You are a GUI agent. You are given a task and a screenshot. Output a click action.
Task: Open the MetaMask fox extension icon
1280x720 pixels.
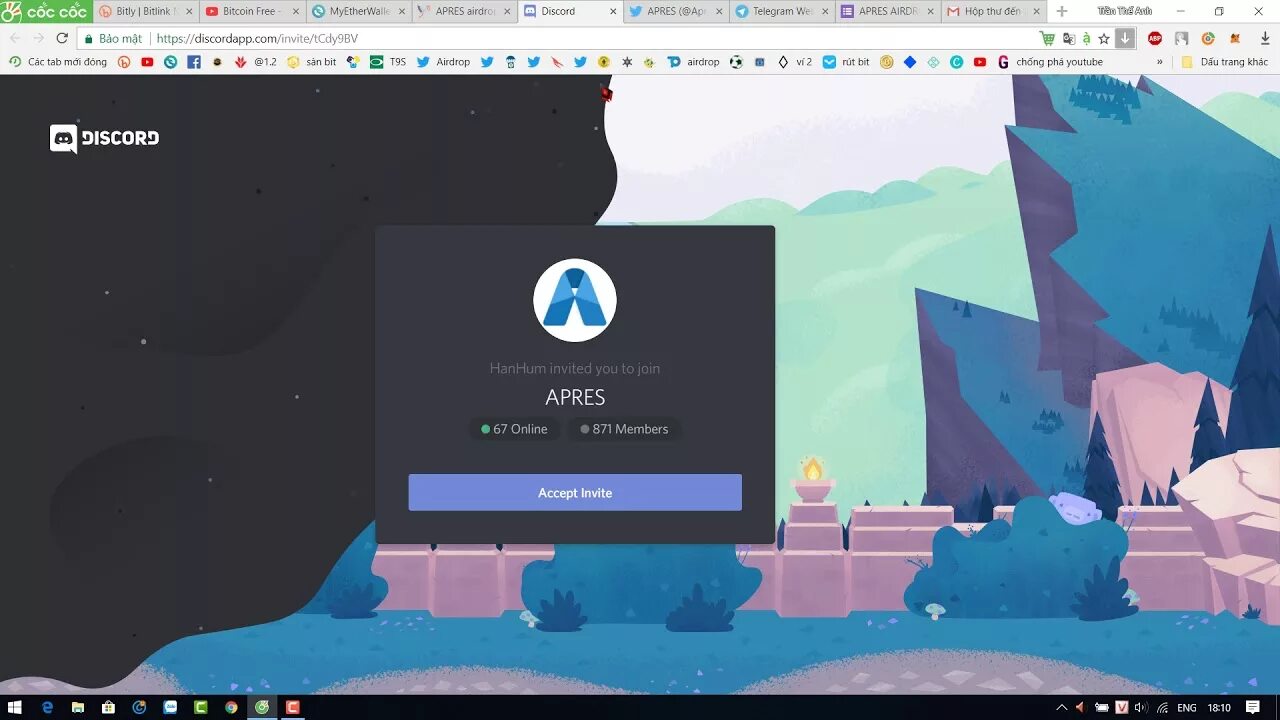(1235, 38)
